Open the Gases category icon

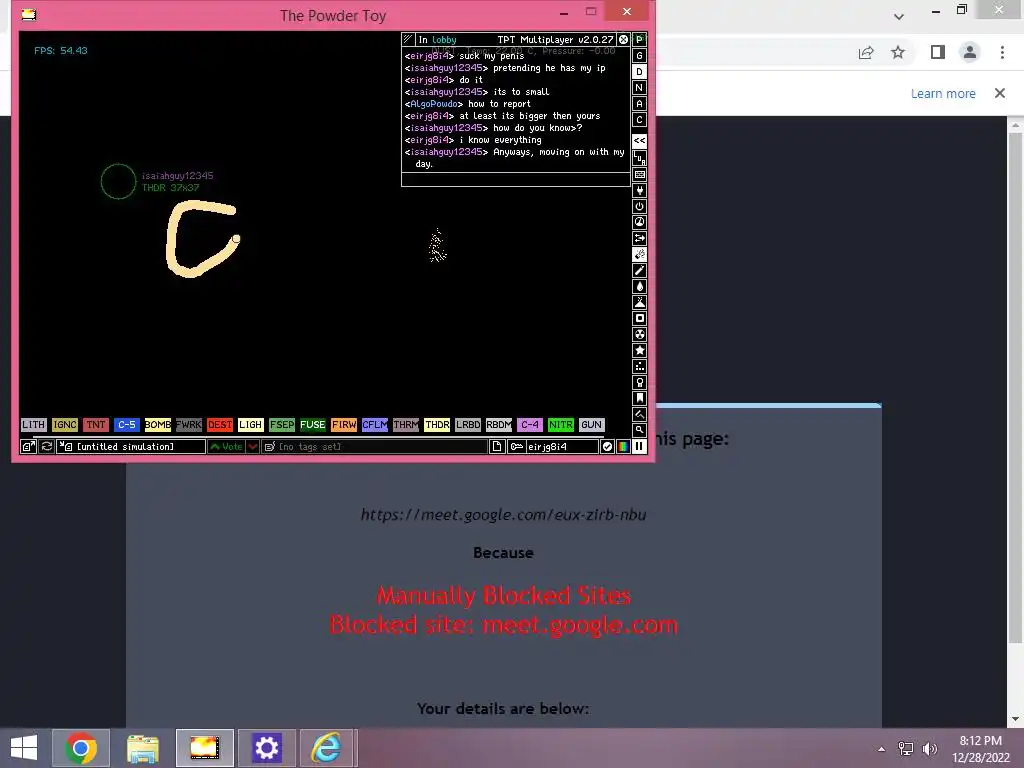[639, 270]
